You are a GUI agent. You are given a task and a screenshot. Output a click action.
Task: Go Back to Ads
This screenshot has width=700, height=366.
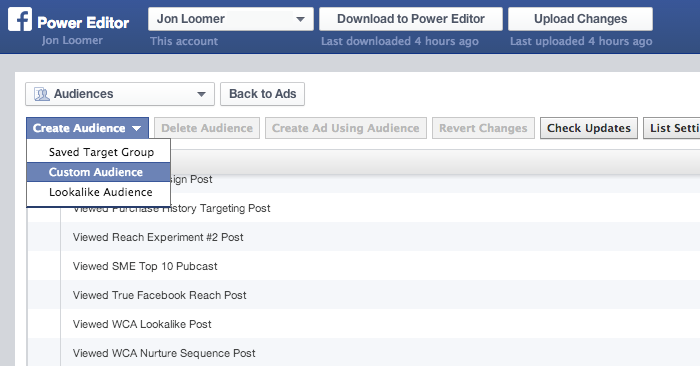262,94
